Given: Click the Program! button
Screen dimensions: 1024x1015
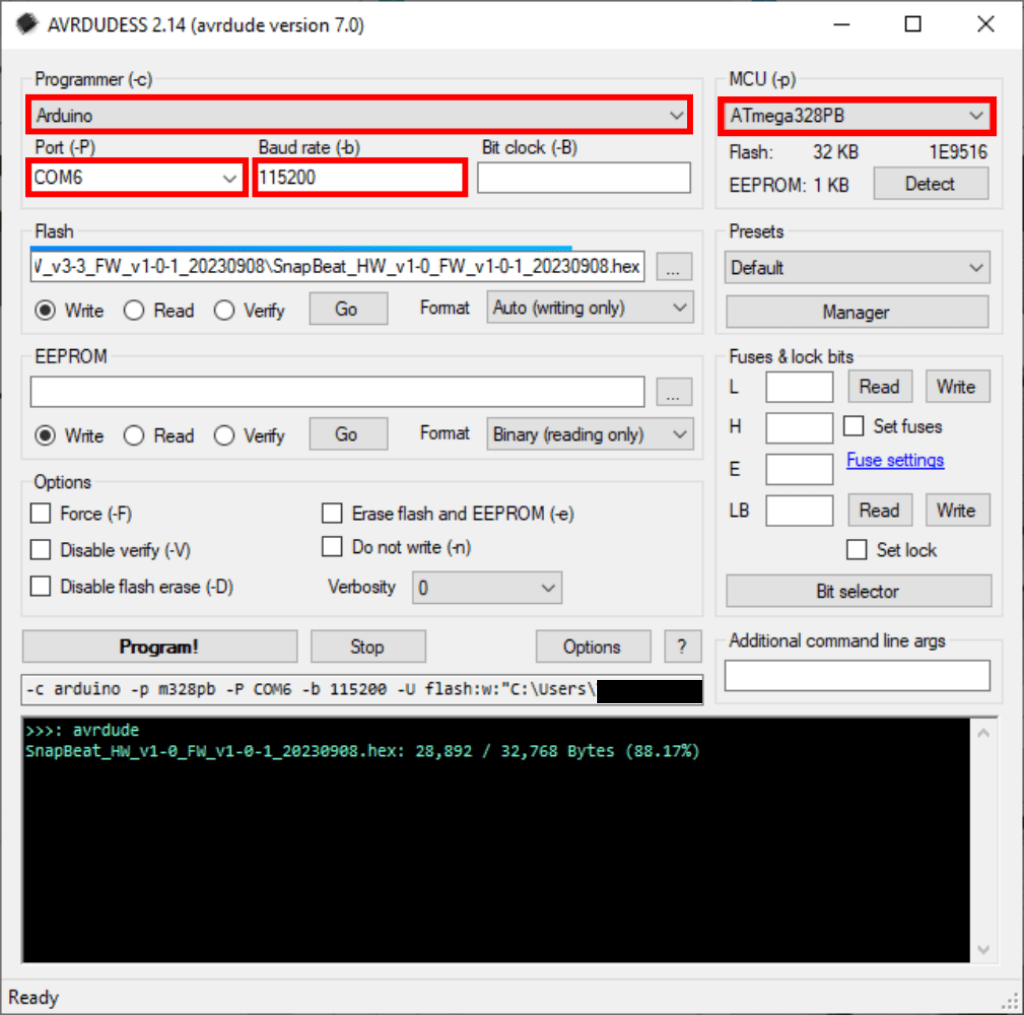Looking at the screenshot, I should point(159,647).
